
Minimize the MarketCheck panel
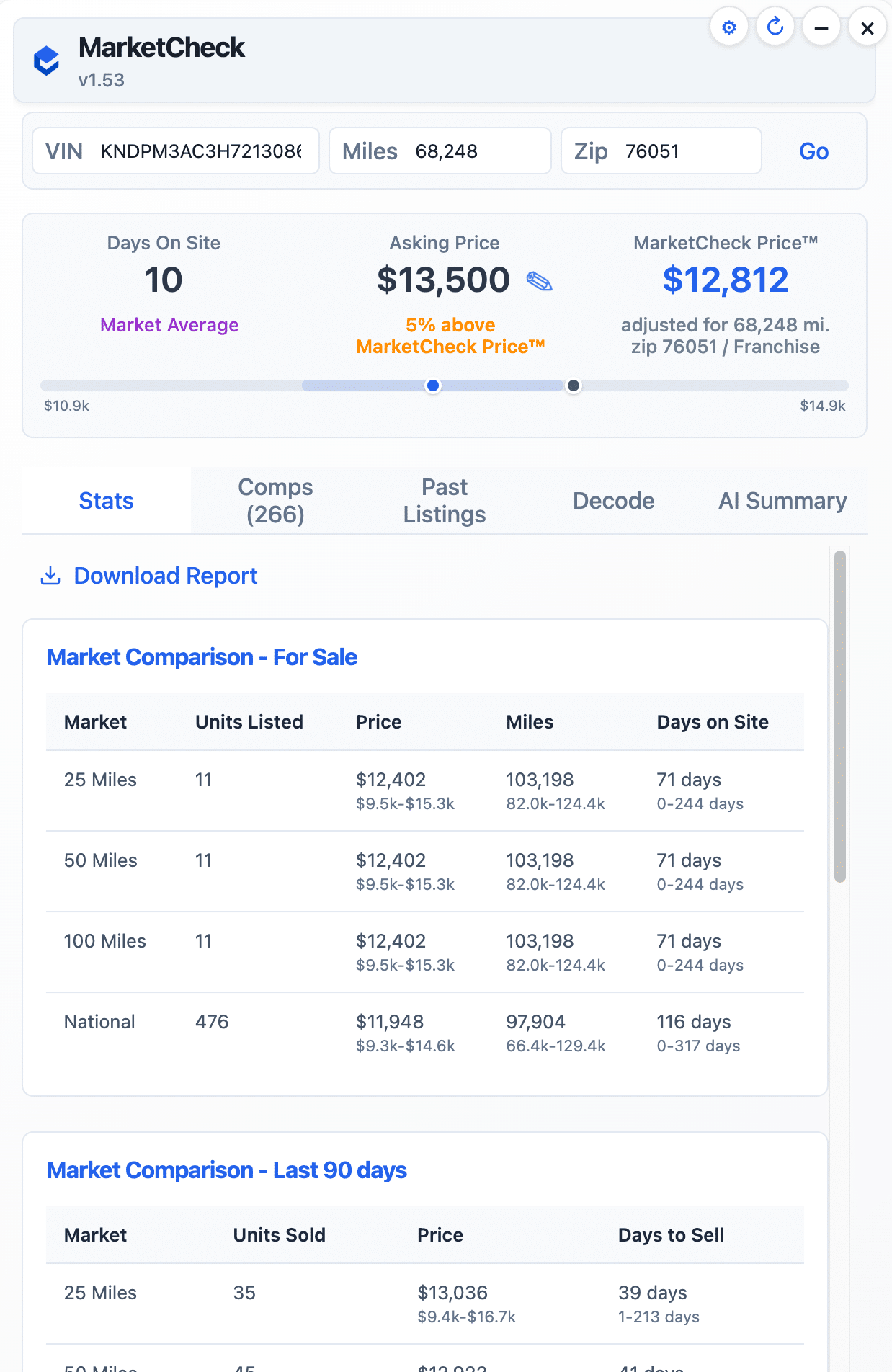[821, 27]
